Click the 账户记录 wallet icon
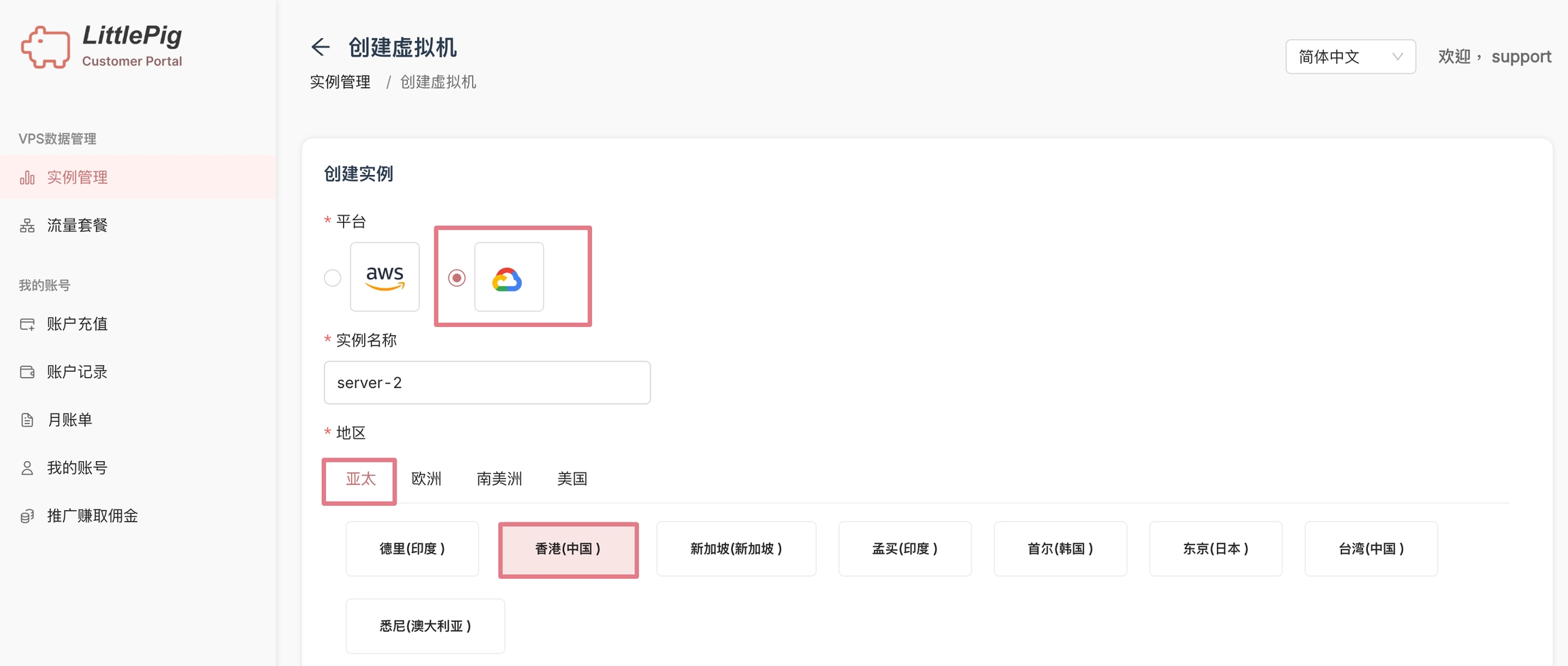 point(27,372)
